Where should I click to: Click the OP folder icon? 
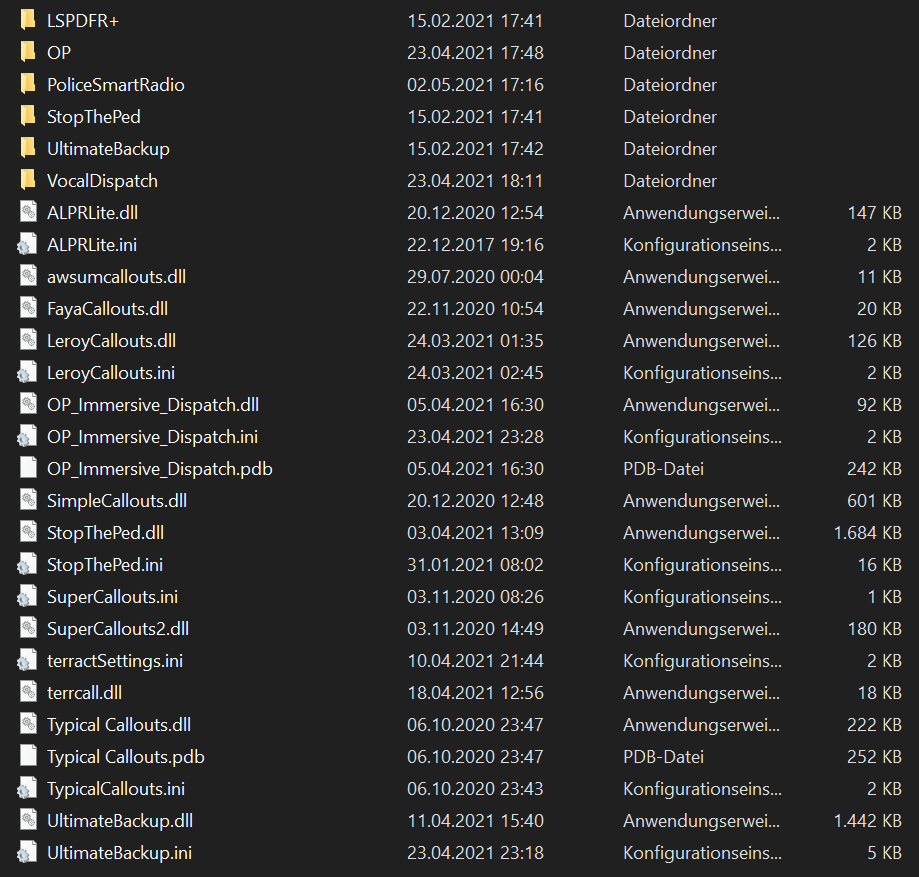coord(28,52)
